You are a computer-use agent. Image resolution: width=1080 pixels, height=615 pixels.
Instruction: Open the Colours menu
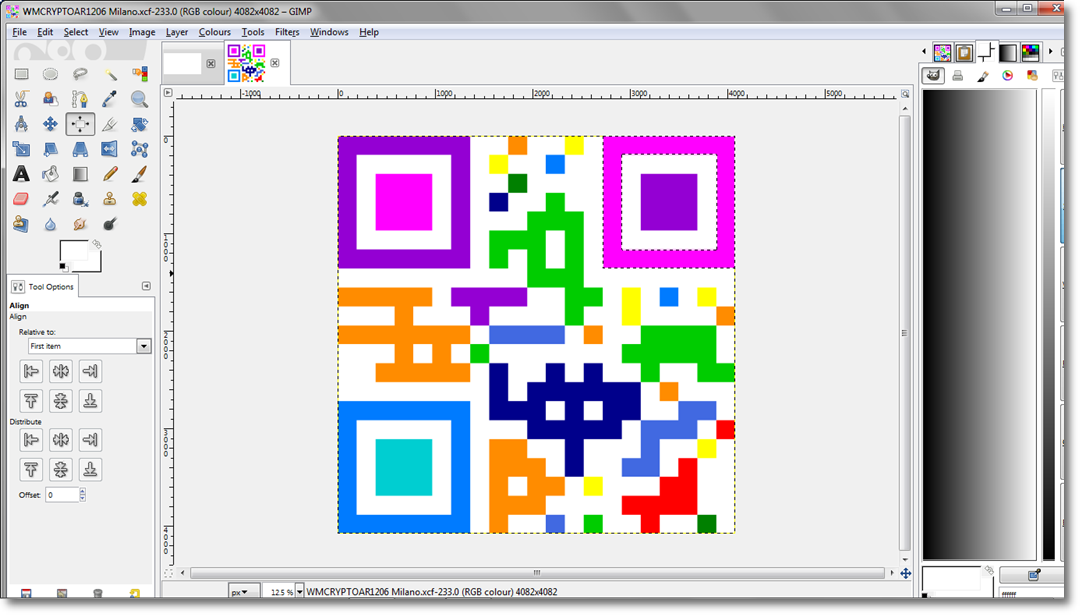[x=214, y=32]
